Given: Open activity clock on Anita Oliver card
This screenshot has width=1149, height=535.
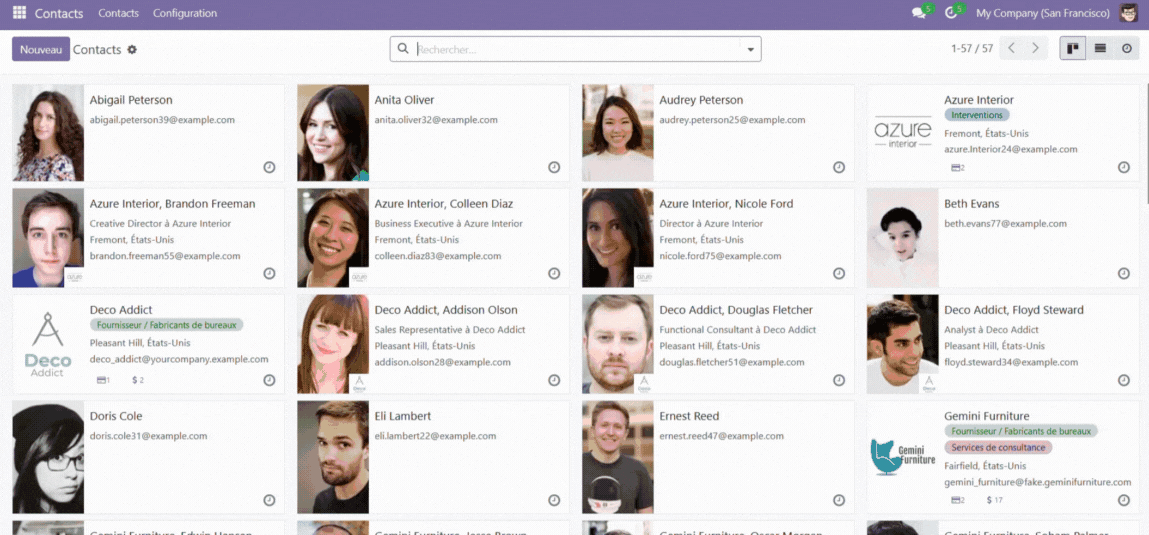Looking at the screenshot, I should coord(554,167).
